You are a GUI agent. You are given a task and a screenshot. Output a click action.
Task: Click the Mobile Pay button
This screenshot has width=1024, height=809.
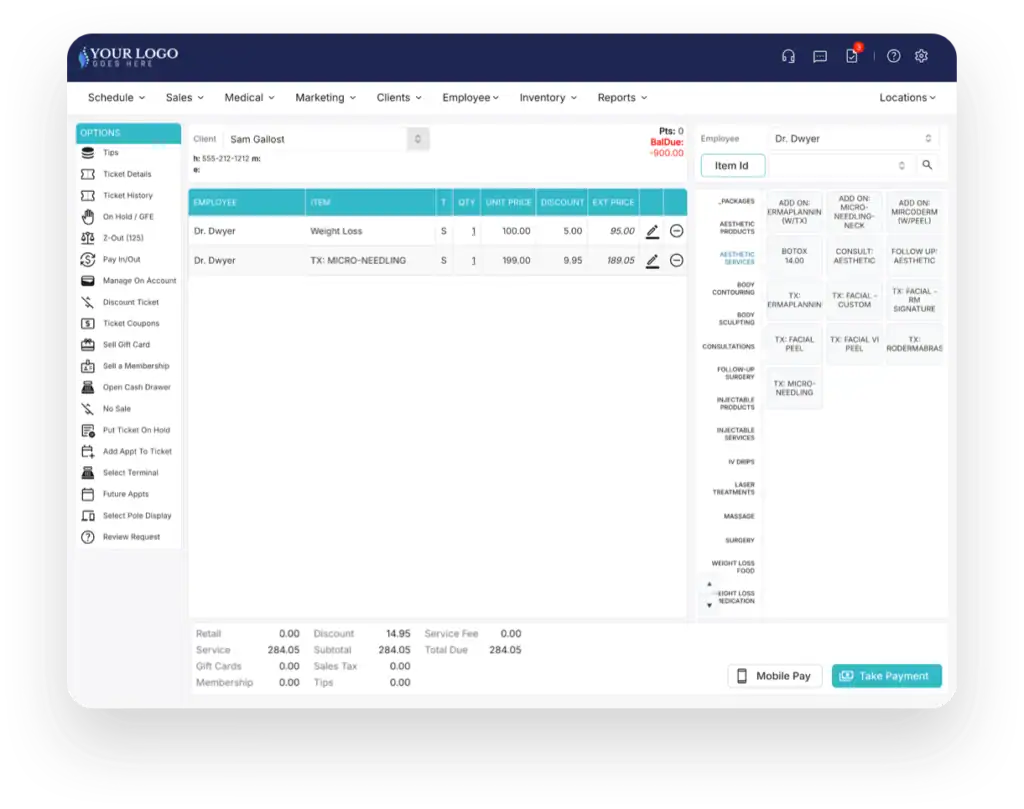coord(774,676)
